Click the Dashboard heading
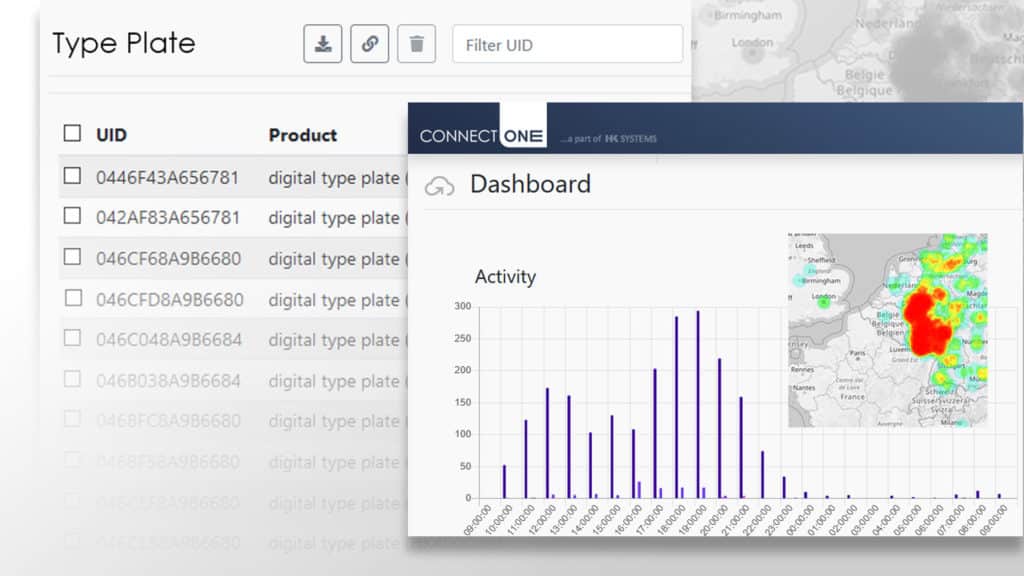This screenshot has width=1024, height=576. click(x=531, y=184)
